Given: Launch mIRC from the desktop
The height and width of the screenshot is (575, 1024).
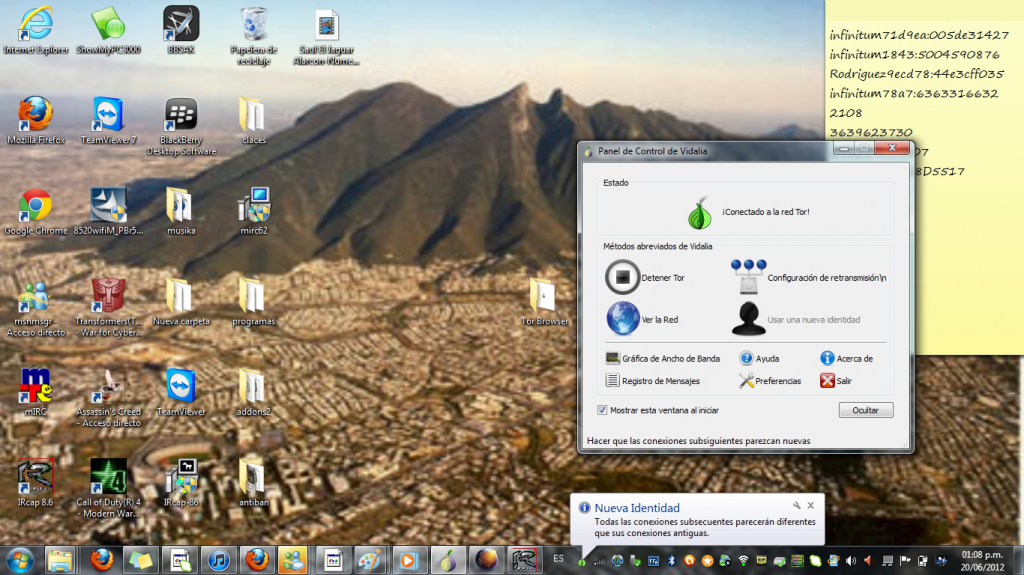Looking at the screenshot, I should coord(36,388).
